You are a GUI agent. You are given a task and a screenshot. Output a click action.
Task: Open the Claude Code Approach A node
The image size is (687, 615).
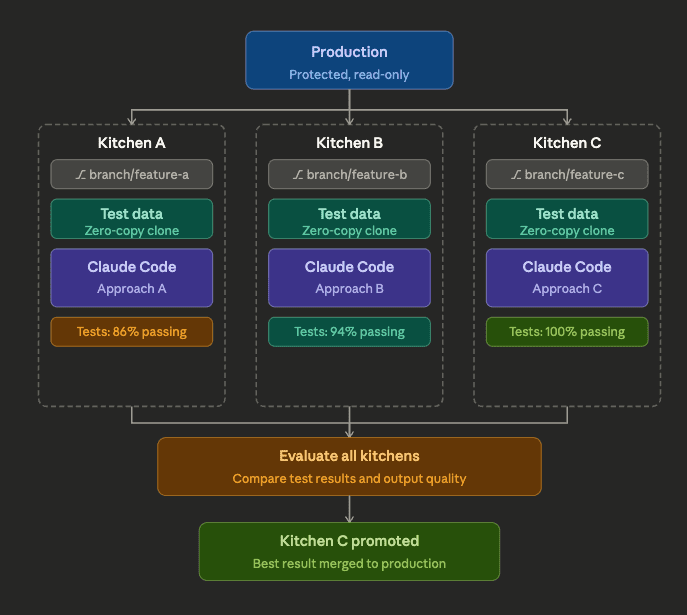coord(132,277)
